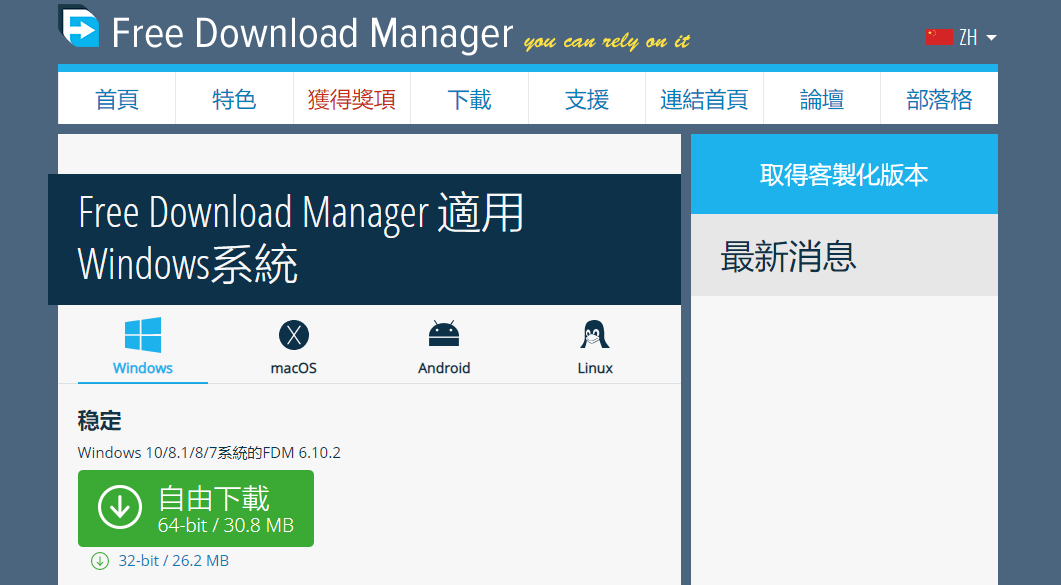Click the 32-bit / 26.2 MB download link
Viewport: 1061px width, 585px height.
tap(174, 561)
